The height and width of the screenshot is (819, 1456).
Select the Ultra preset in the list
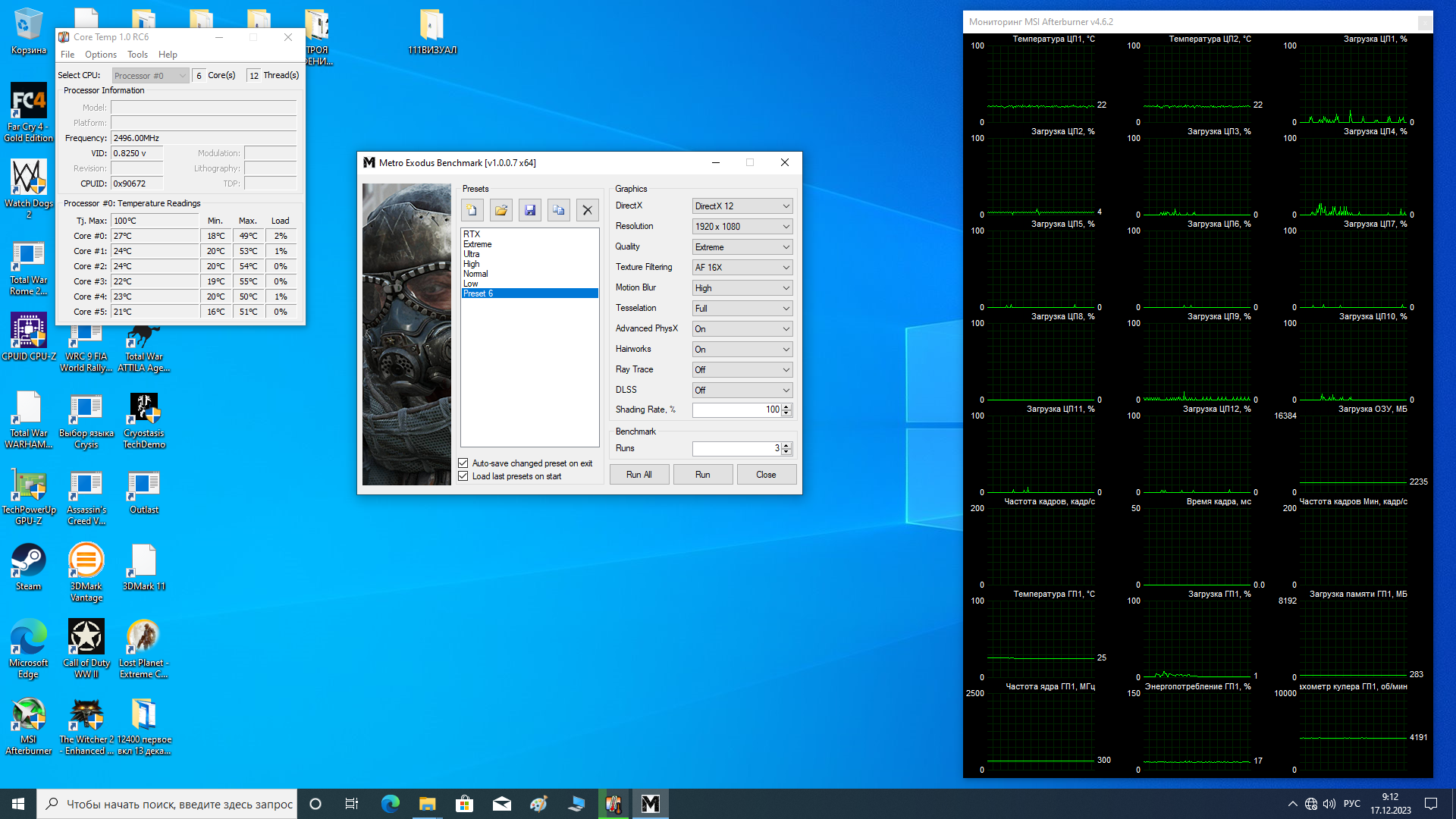(x=472, y=254)
